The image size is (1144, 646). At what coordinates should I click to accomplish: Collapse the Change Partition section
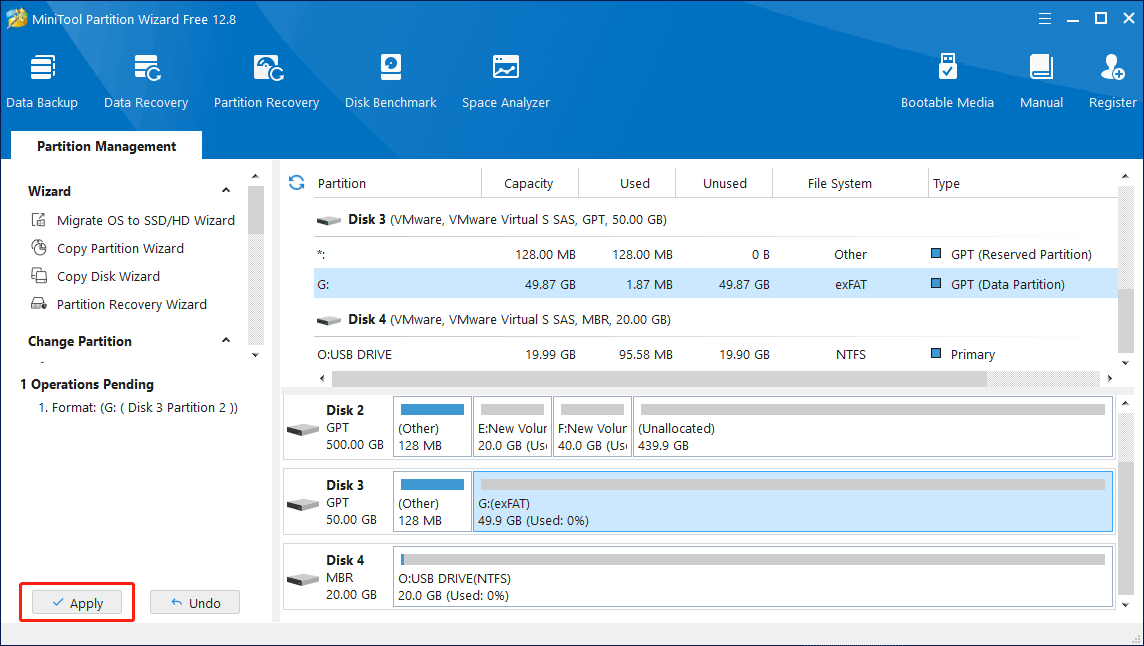(226, 340)
